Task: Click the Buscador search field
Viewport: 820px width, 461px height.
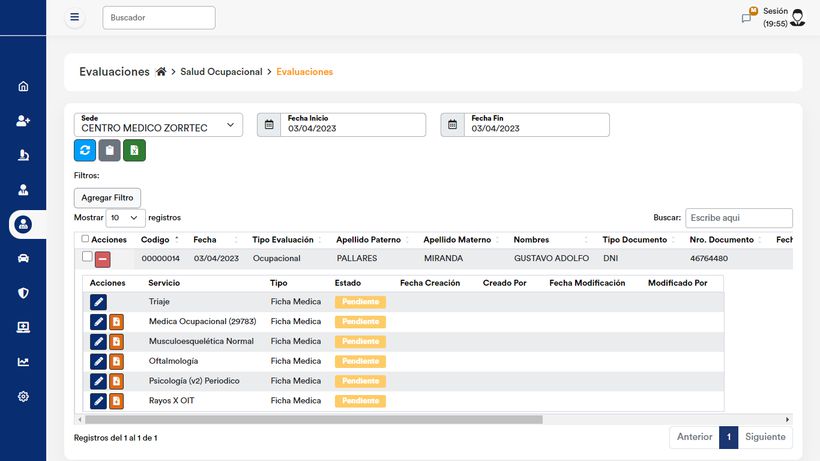Action: pyautogui.click(x=159, y=18)
